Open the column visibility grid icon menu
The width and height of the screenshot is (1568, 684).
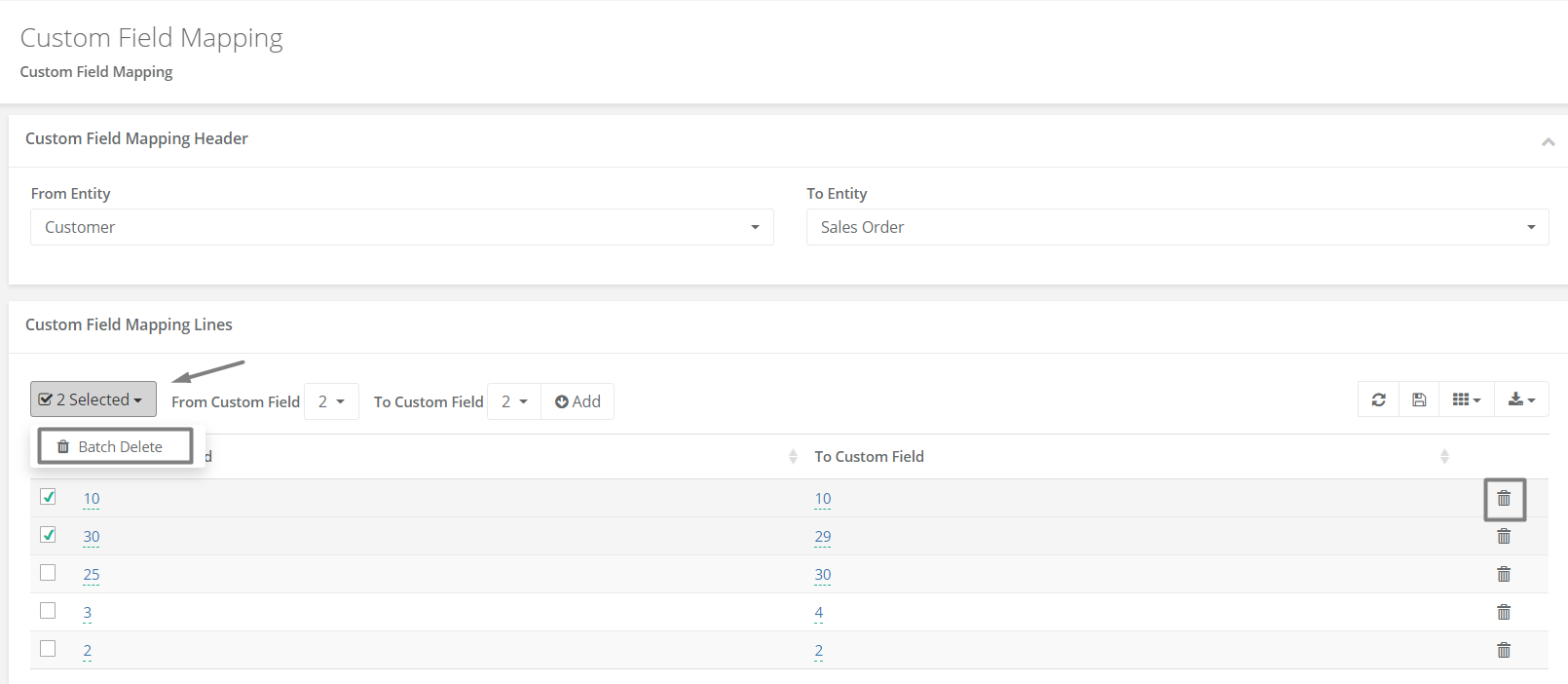1466,399
